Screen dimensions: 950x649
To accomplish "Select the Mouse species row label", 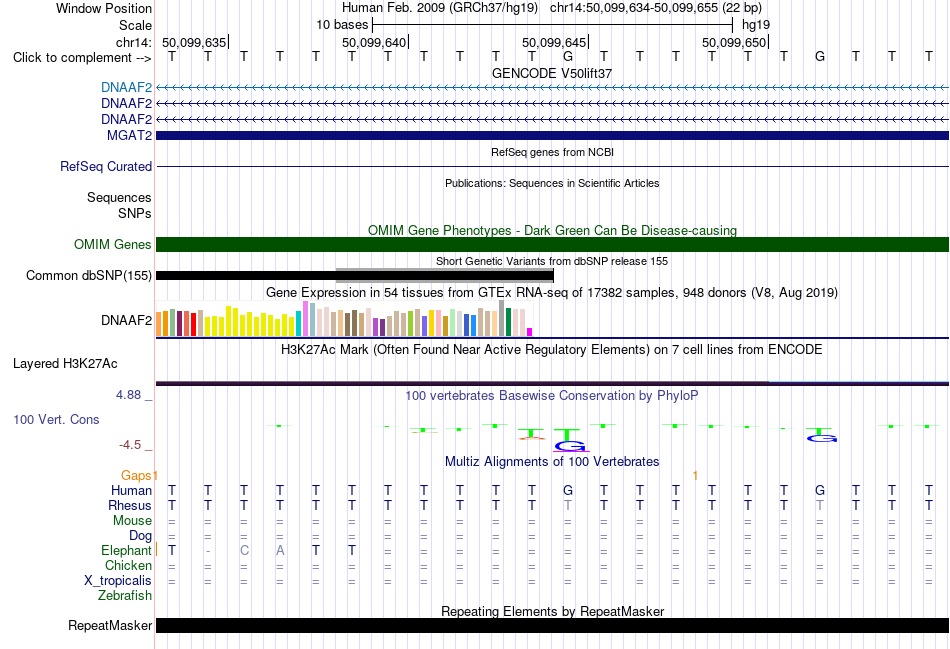I will coord(132,521).
